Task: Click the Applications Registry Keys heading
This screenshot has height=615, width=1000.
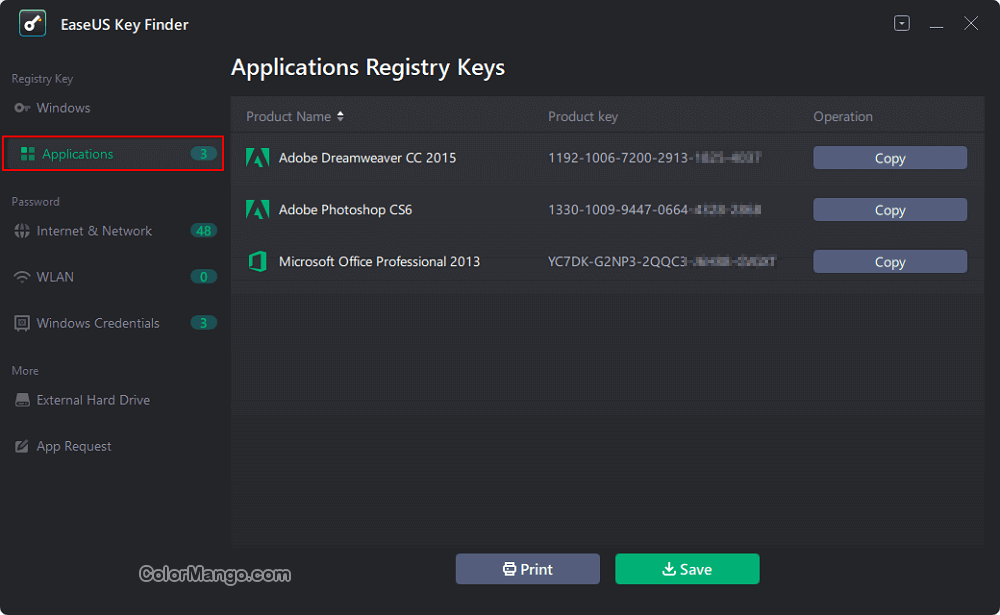Action: point(368,67)
